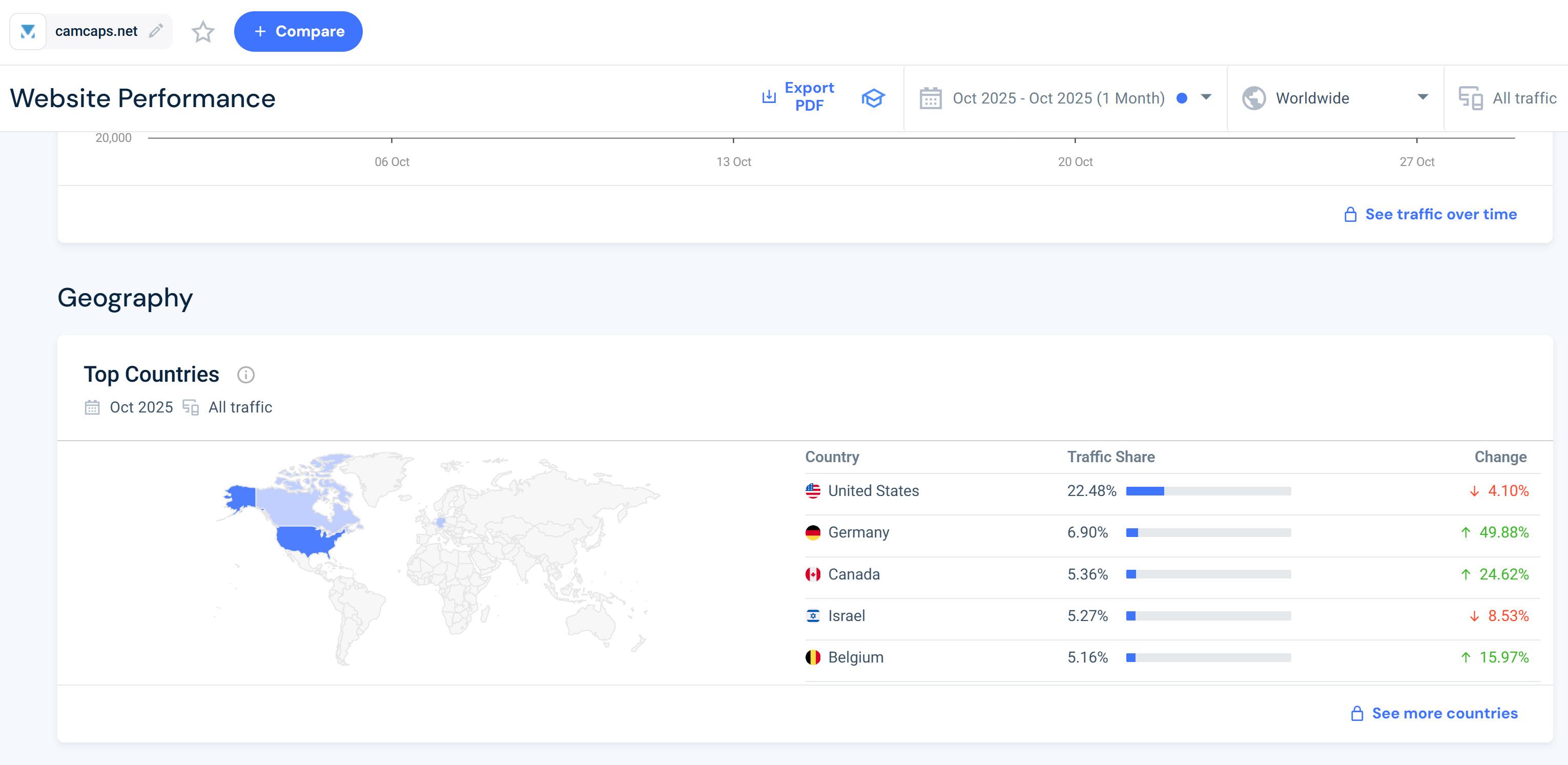Click See more countries link

(1444, 713)
